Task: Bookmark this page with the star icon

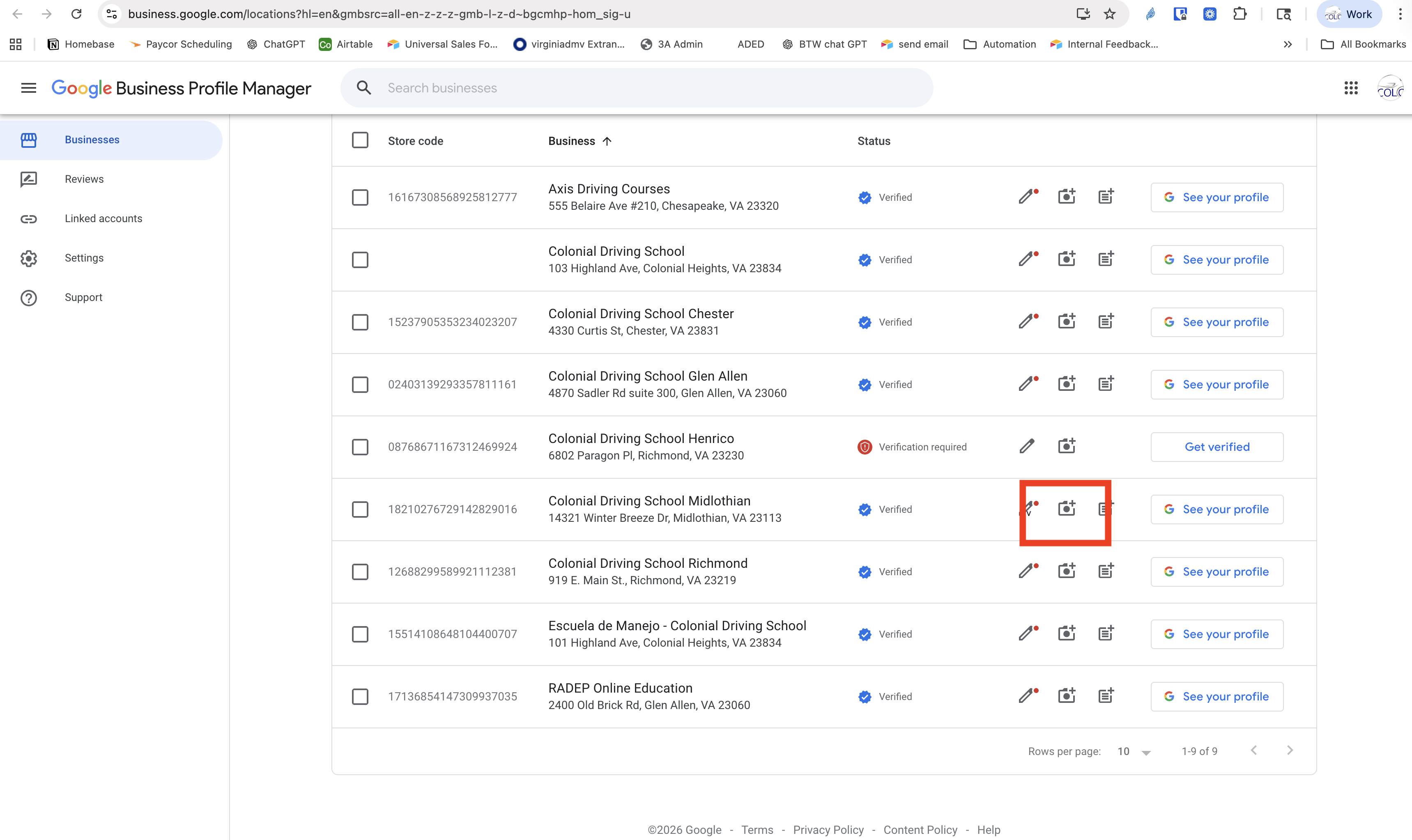Action: point(1109,14)
